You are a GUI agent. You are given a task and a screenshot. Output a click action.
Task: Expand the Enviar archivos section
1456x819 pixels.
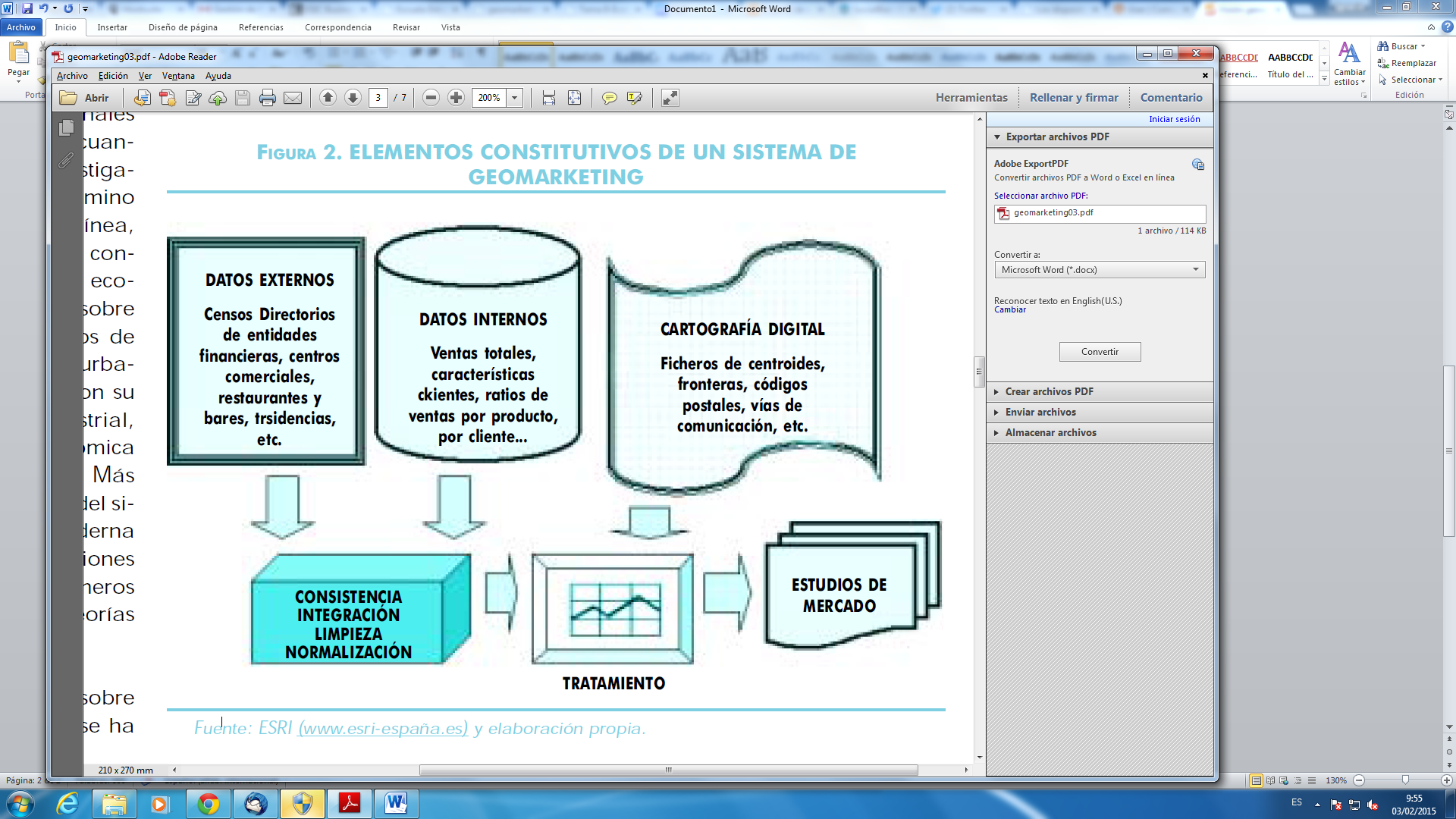[x=1100, y=413]
